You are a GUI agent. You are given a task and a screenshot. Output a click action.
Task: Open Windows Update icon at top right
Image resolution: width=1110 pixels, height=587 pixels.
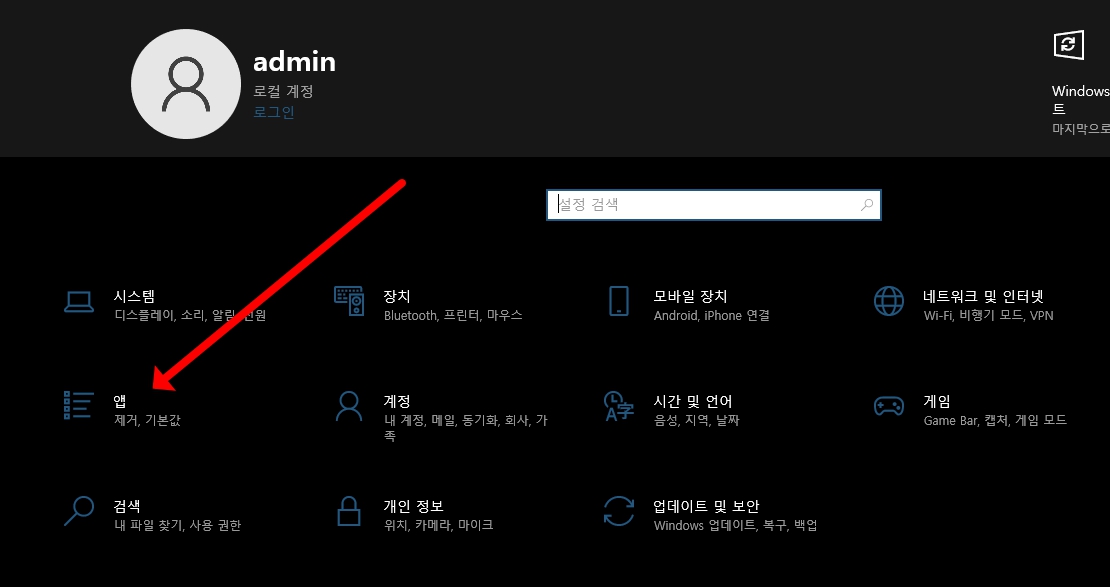click(x=1068, y=46)
